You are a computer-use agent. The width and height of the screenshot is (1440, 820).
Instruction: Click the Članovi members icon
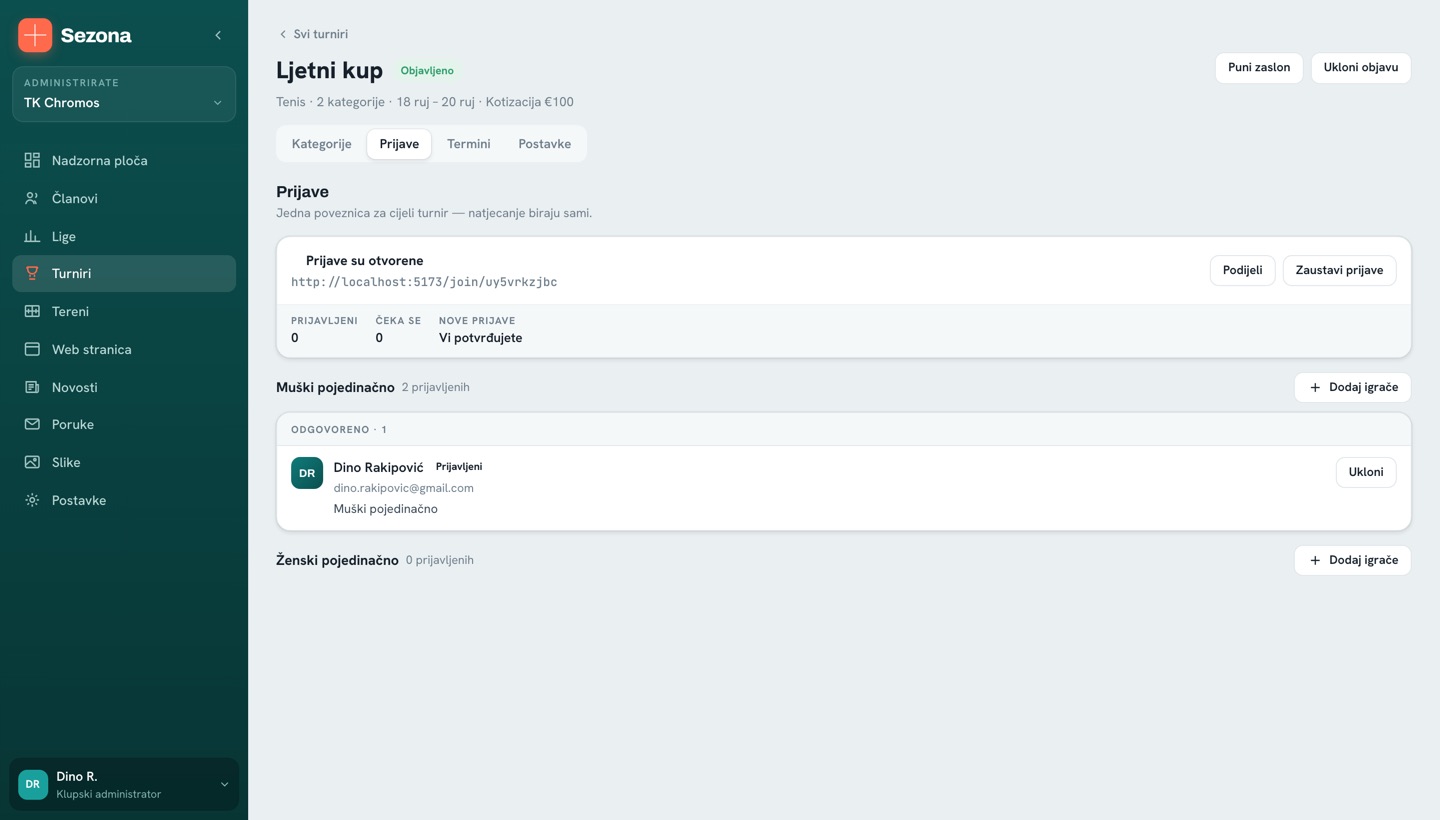32,198
